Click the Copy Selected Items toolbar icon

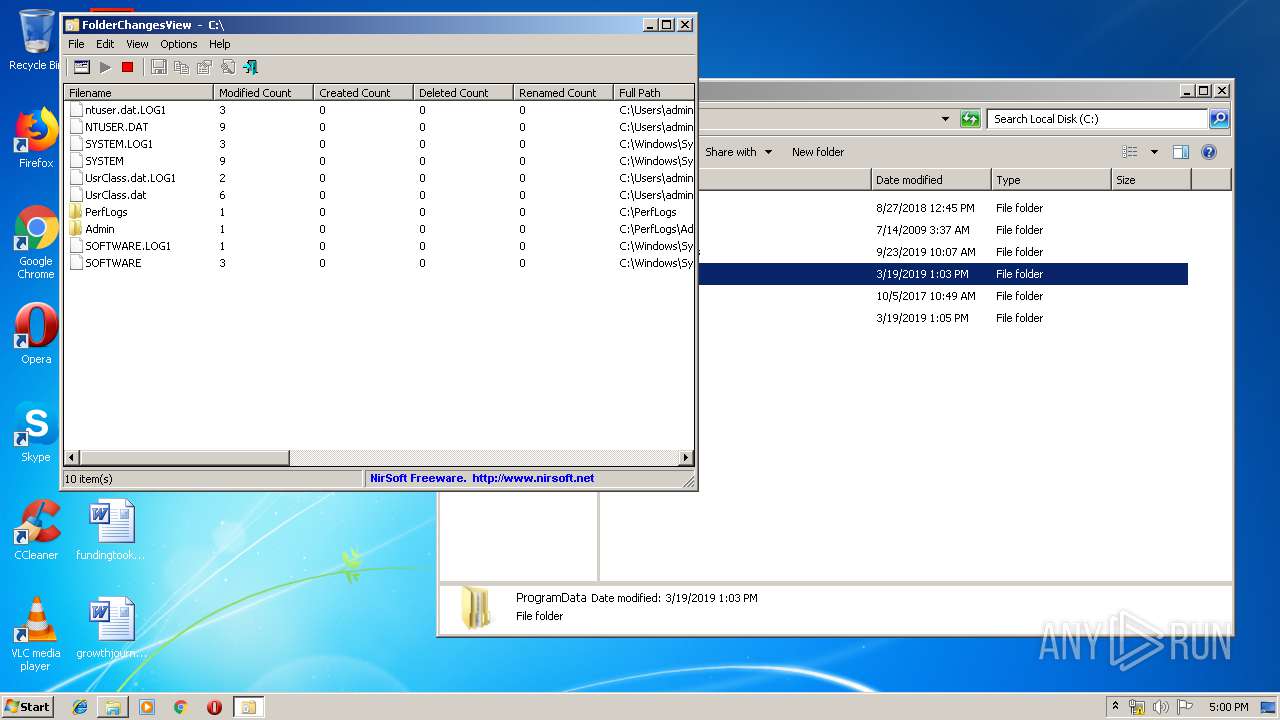181,67
